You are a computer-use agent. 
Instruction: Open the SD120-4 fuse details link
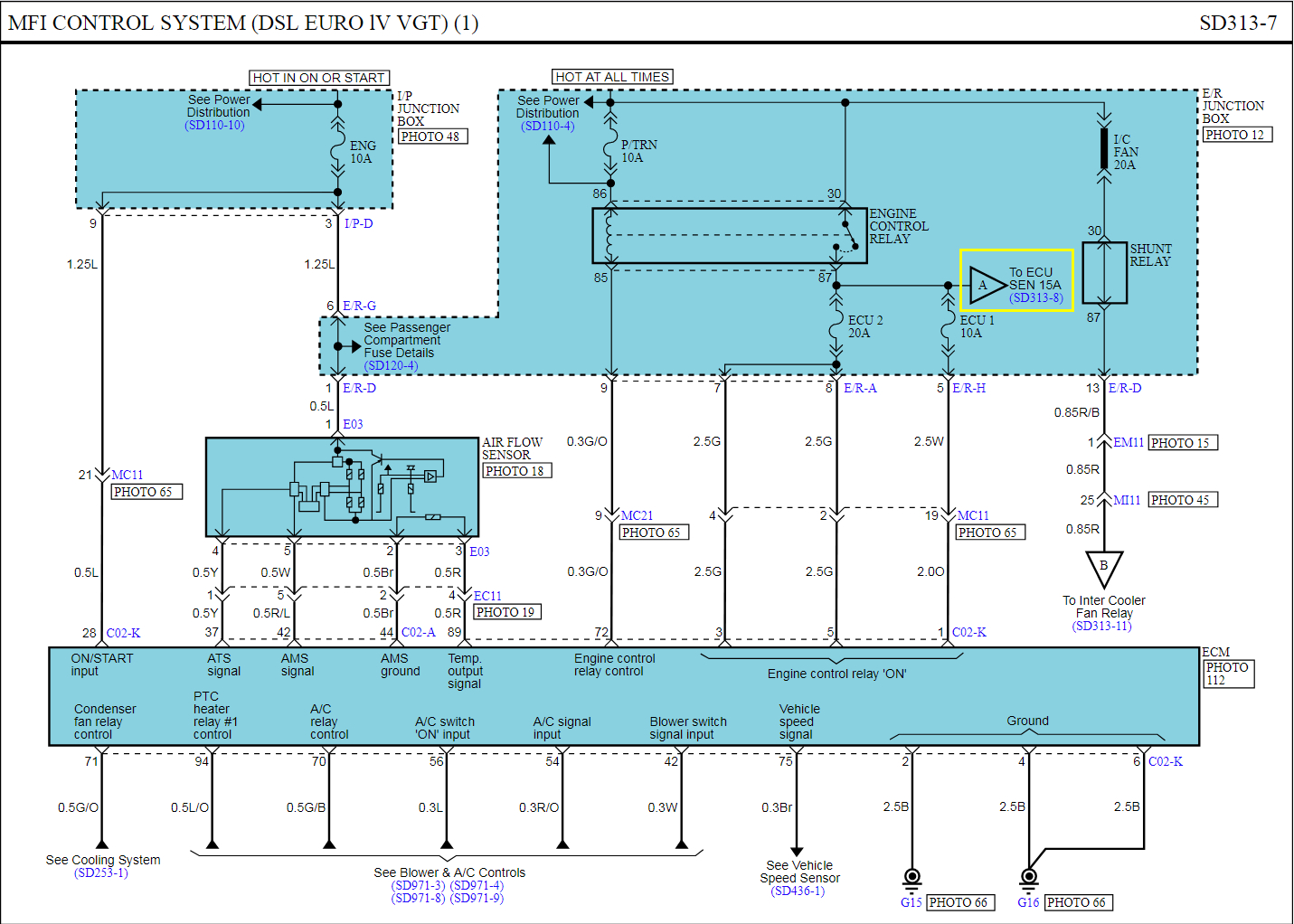point(392,366)
